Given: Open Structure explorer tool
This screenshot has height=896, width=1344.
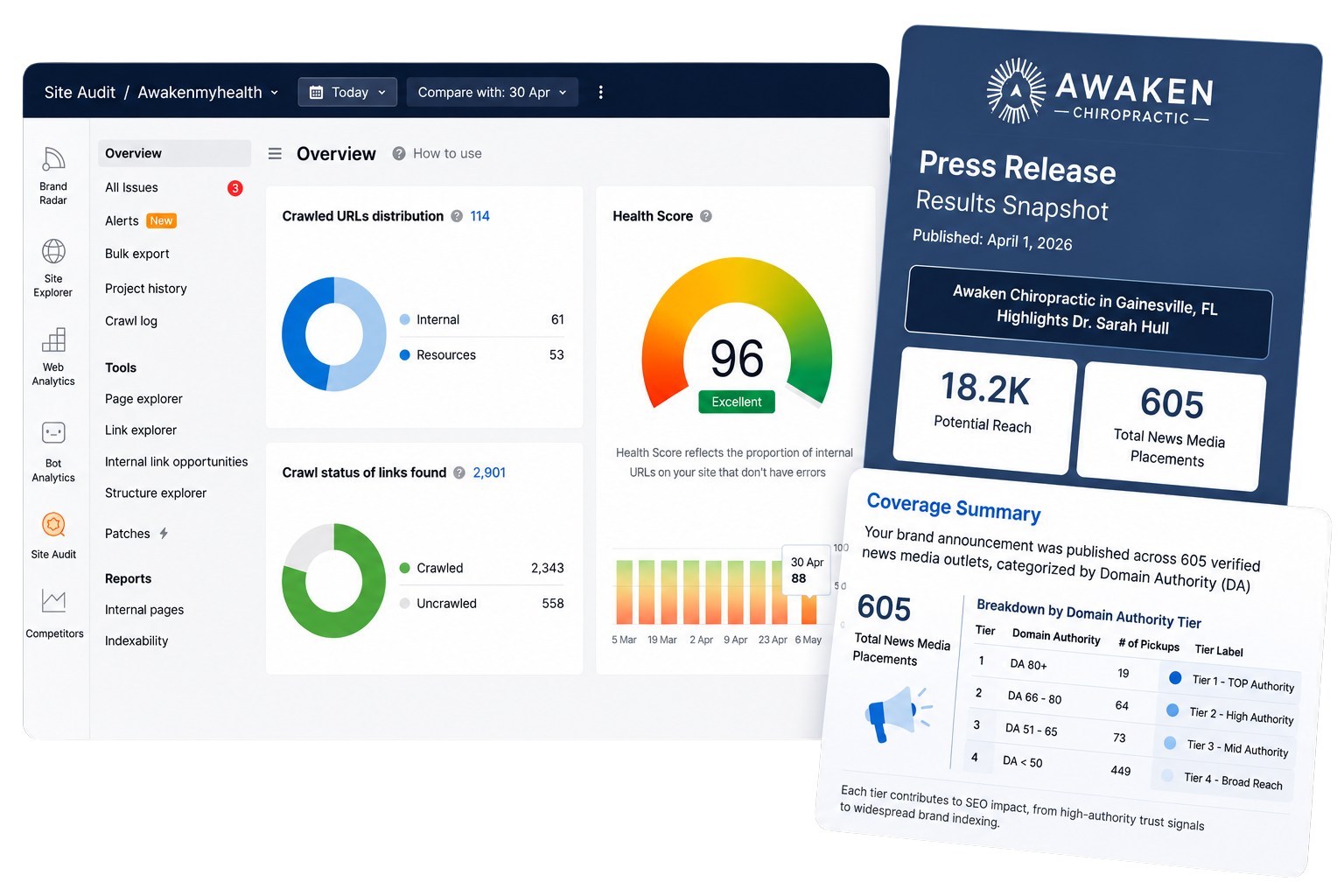Looking at the screenshot, I should [156, 493].
